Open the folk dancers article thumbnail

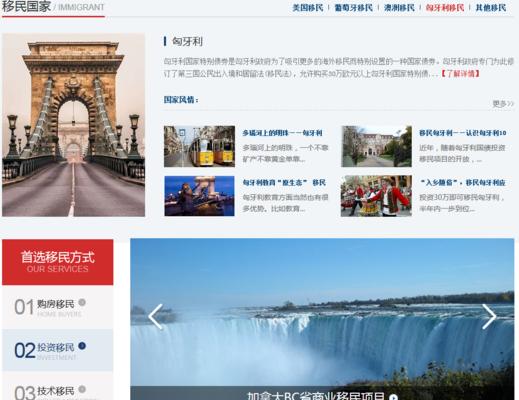(376, 196)
